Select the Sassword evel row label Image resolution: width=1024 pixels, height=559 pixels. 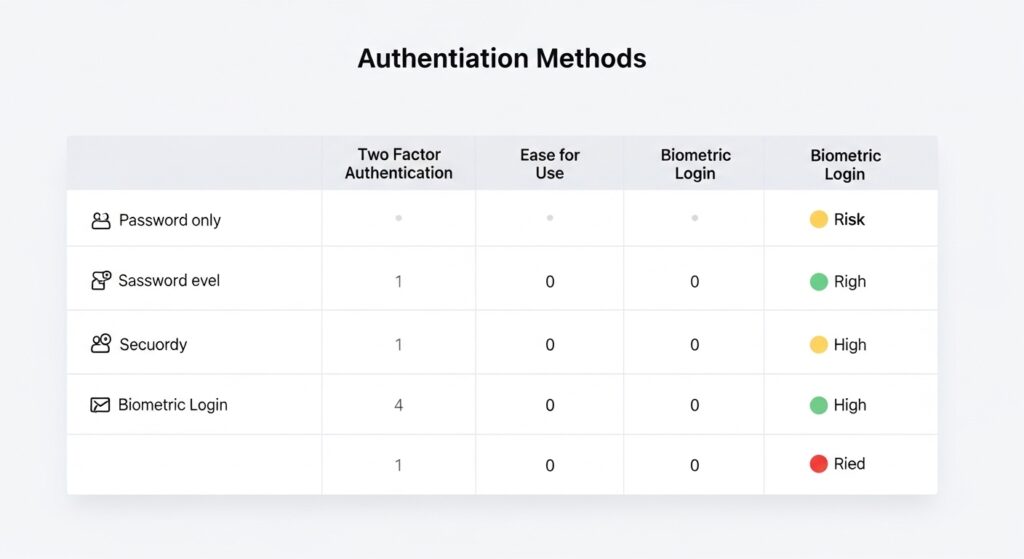tap(169, 281)
